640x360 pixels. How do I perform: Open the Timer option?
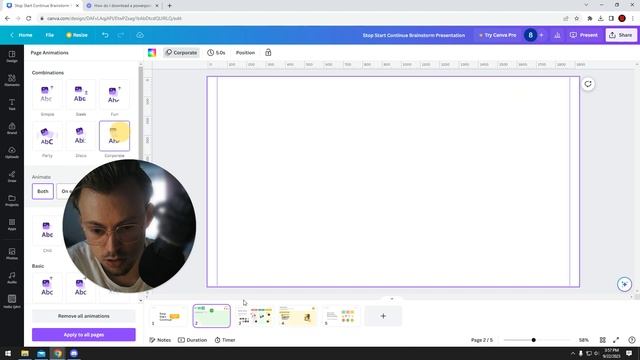225,340
